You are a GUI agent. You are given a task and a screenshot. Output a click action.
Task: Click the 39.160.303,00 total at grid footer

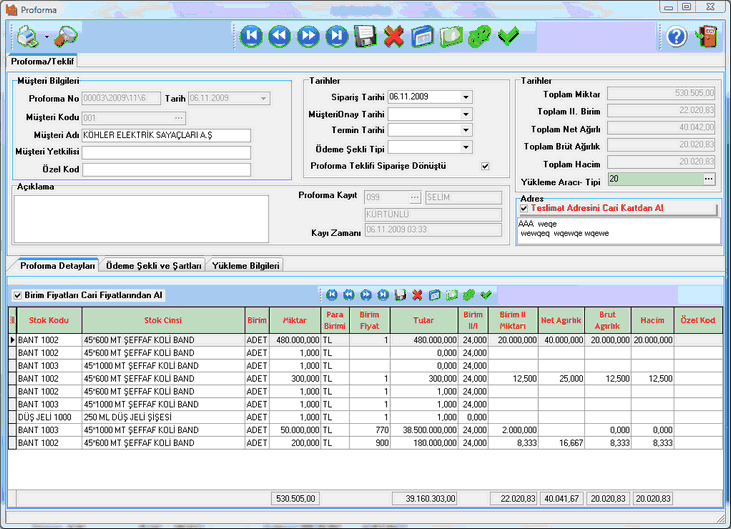424,499
